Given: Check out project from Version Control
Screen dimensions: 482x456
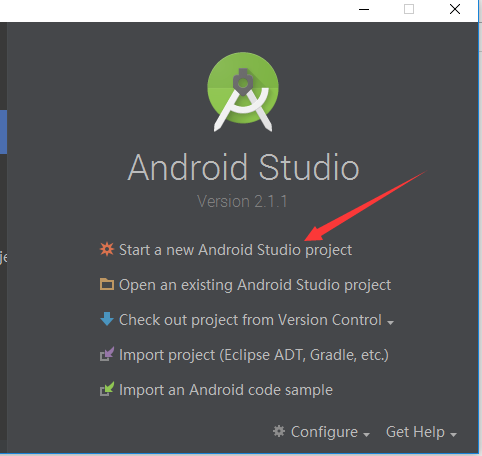Looking at the screenshot, I should [x=250, y=320].
